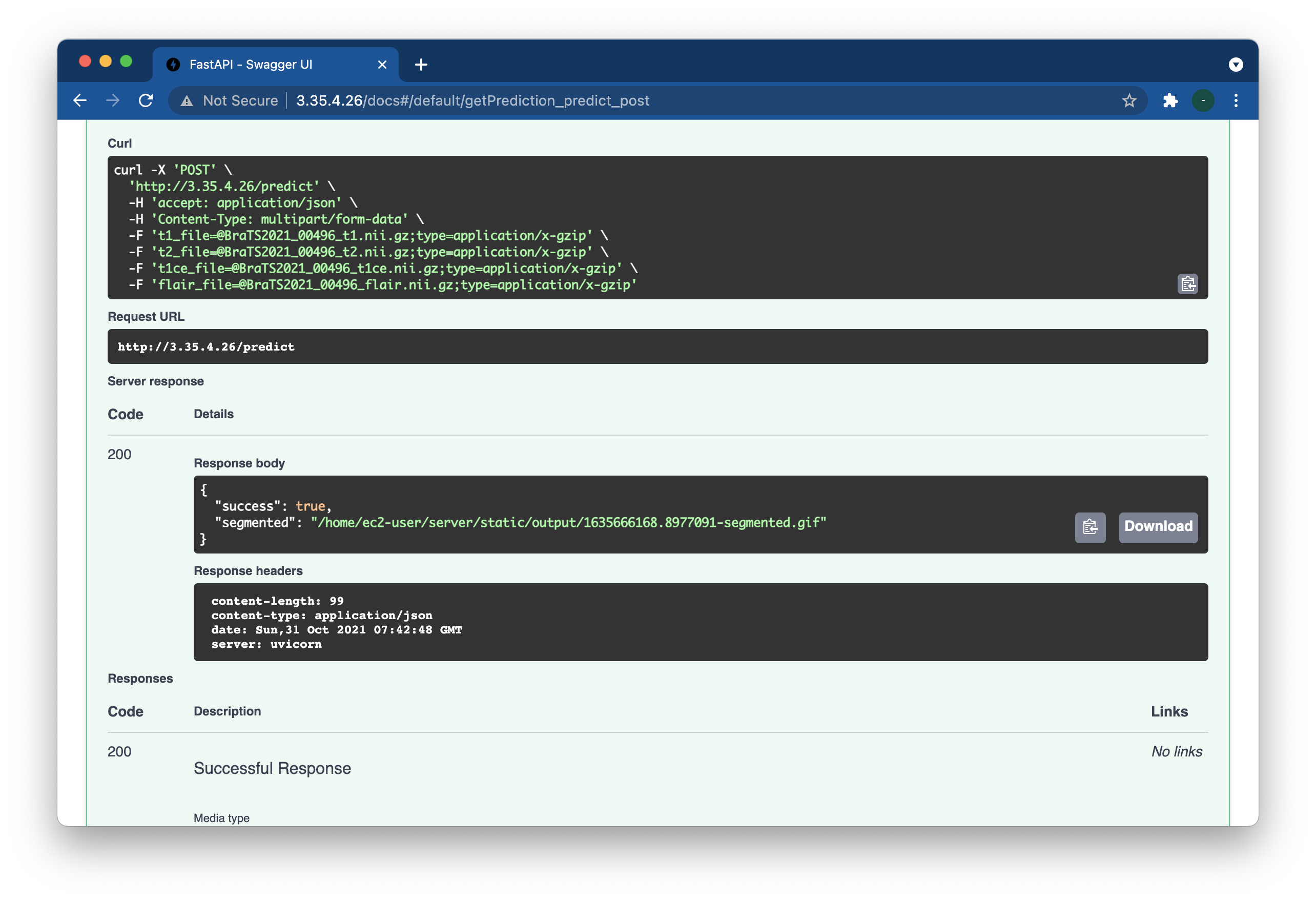Screen dimensions: 1316x902
Task: Open the Chrome three-dot menu
Action: [x=1236, y=101]
